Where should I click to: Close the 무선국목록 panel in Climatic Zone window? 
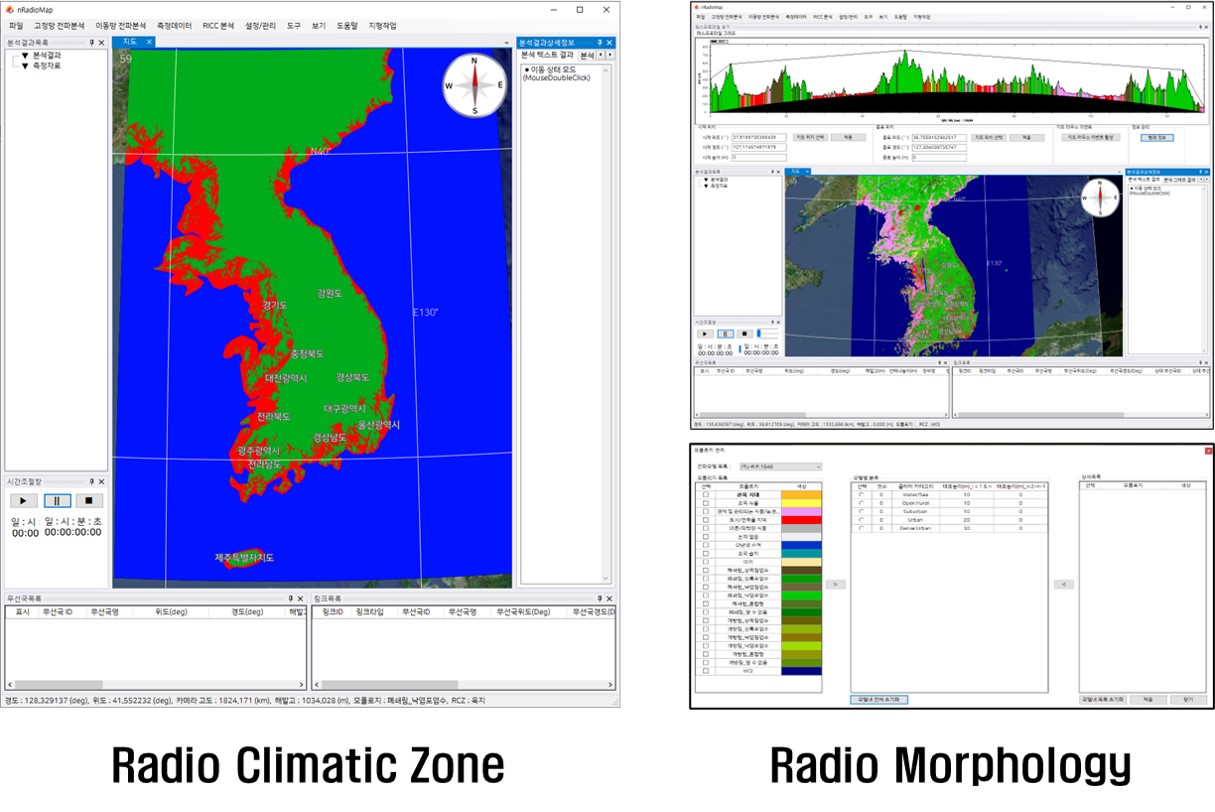click(300, 599)
